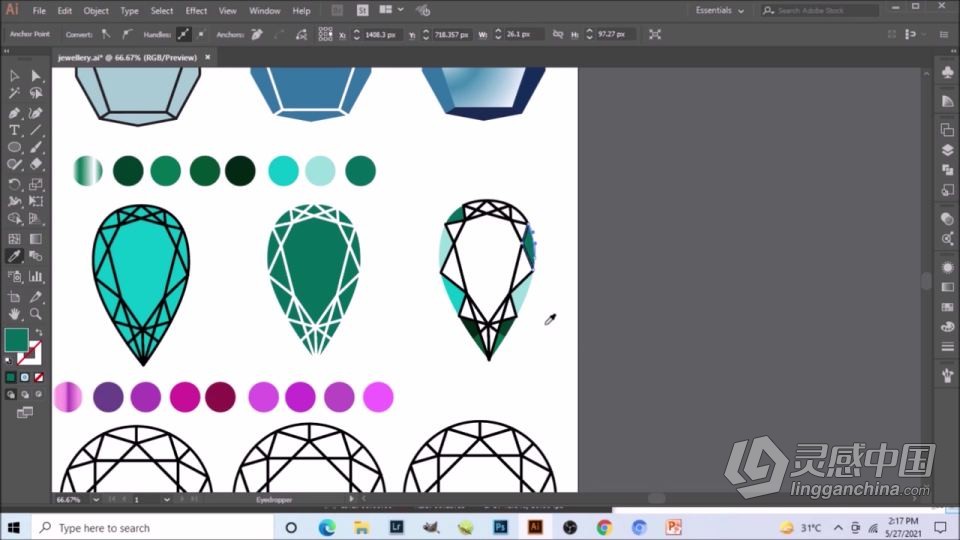
Task: Click Search Adobe Stock field
Action: [820, 10]
